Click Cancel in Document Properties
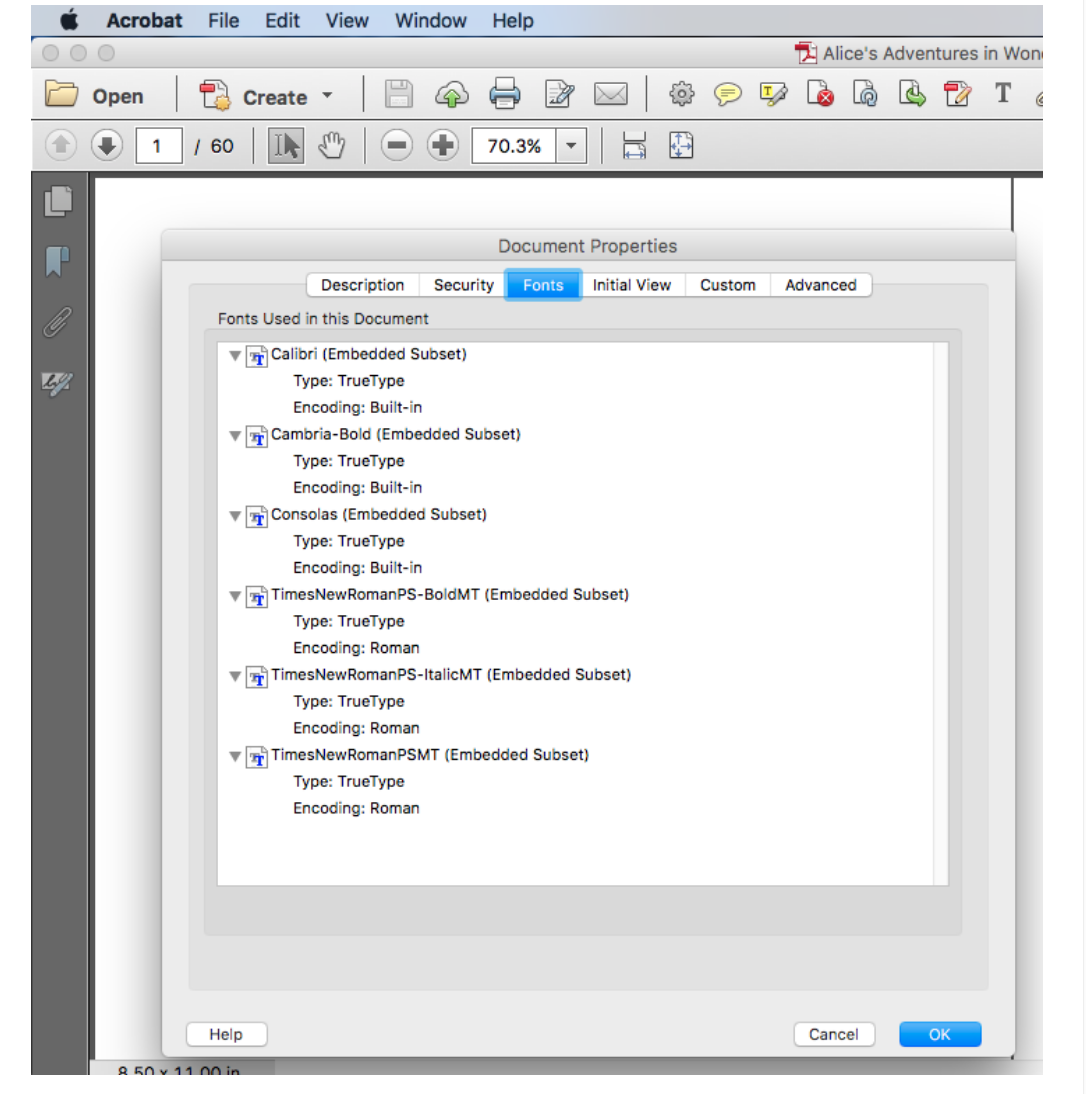Screen dimensions: 1086x1094 tap(834, 1034)
